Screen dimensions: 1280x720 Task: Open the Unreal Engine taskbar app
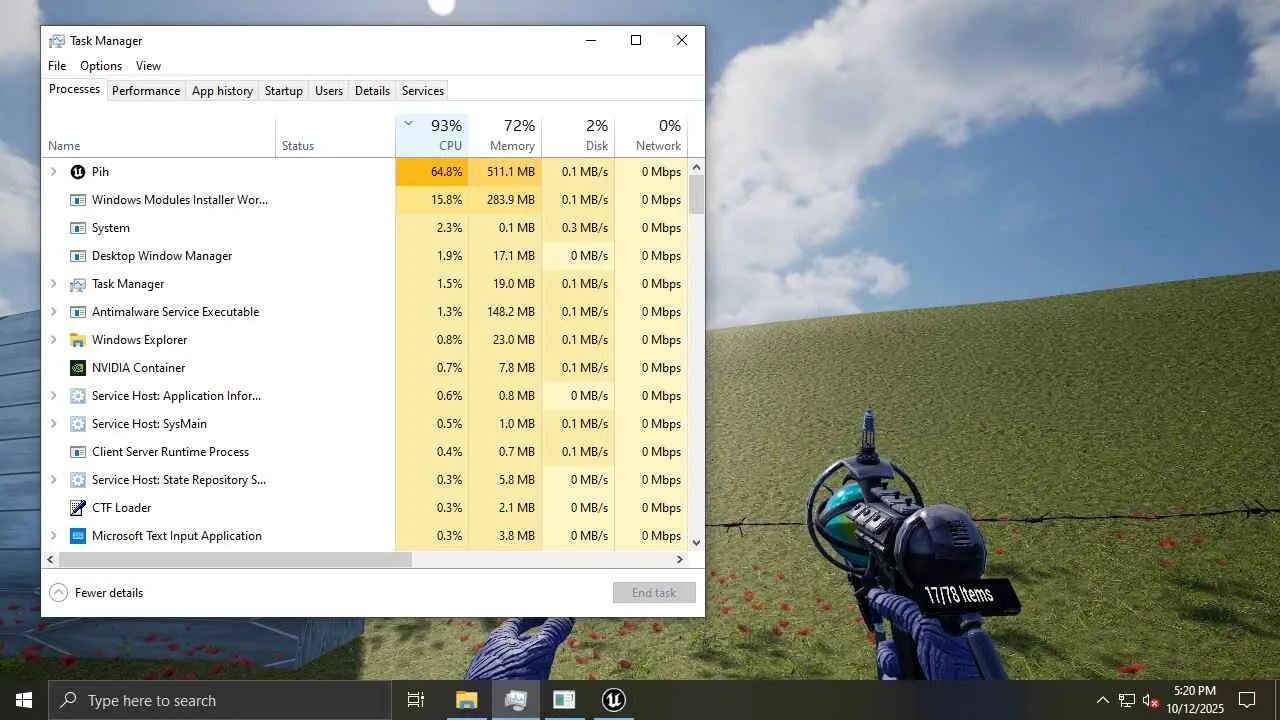[x=613, y=700]
